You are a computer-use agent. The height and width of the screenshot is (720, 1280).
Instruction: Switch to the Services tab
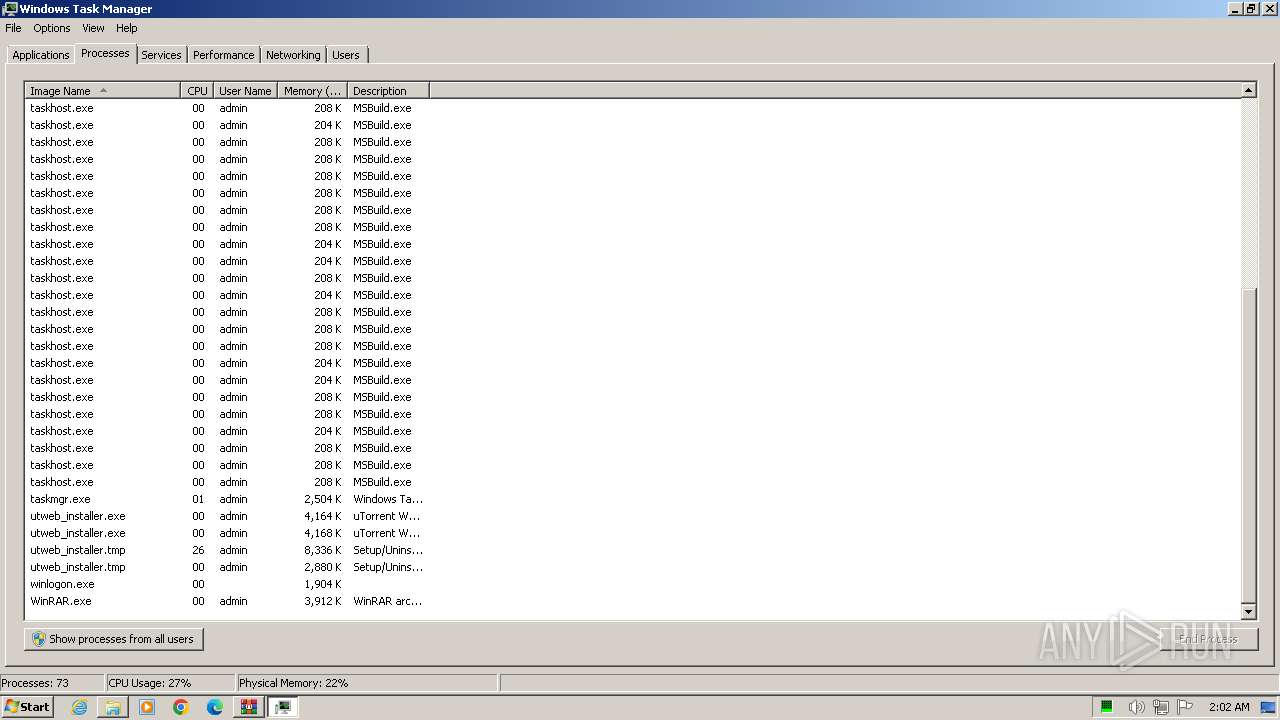coord(161,55)
